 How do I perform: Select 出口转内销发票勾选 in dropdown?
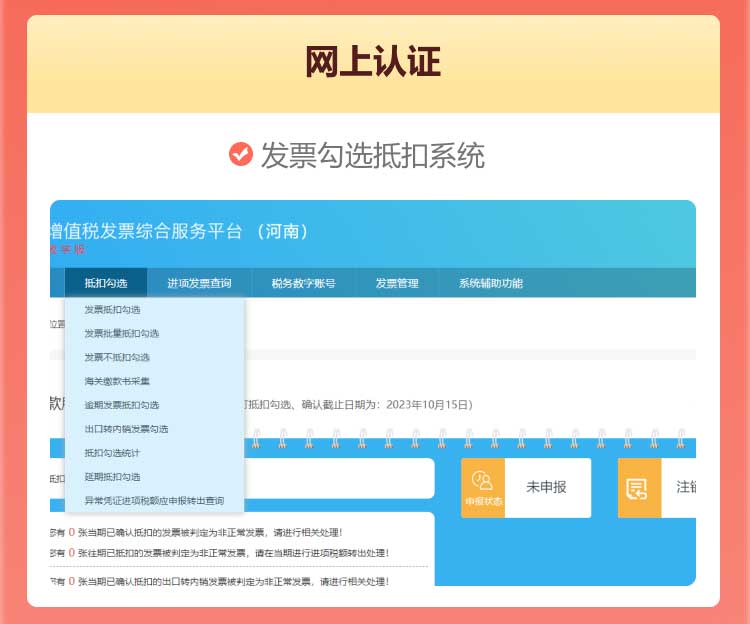point(126,429)
